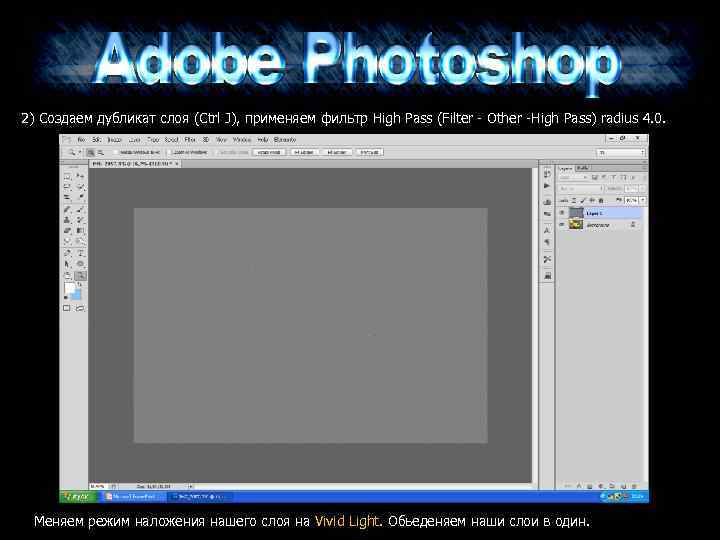Select the Hand tool
The width and height of the screenshot is (720, 540).
pos(68,276)
